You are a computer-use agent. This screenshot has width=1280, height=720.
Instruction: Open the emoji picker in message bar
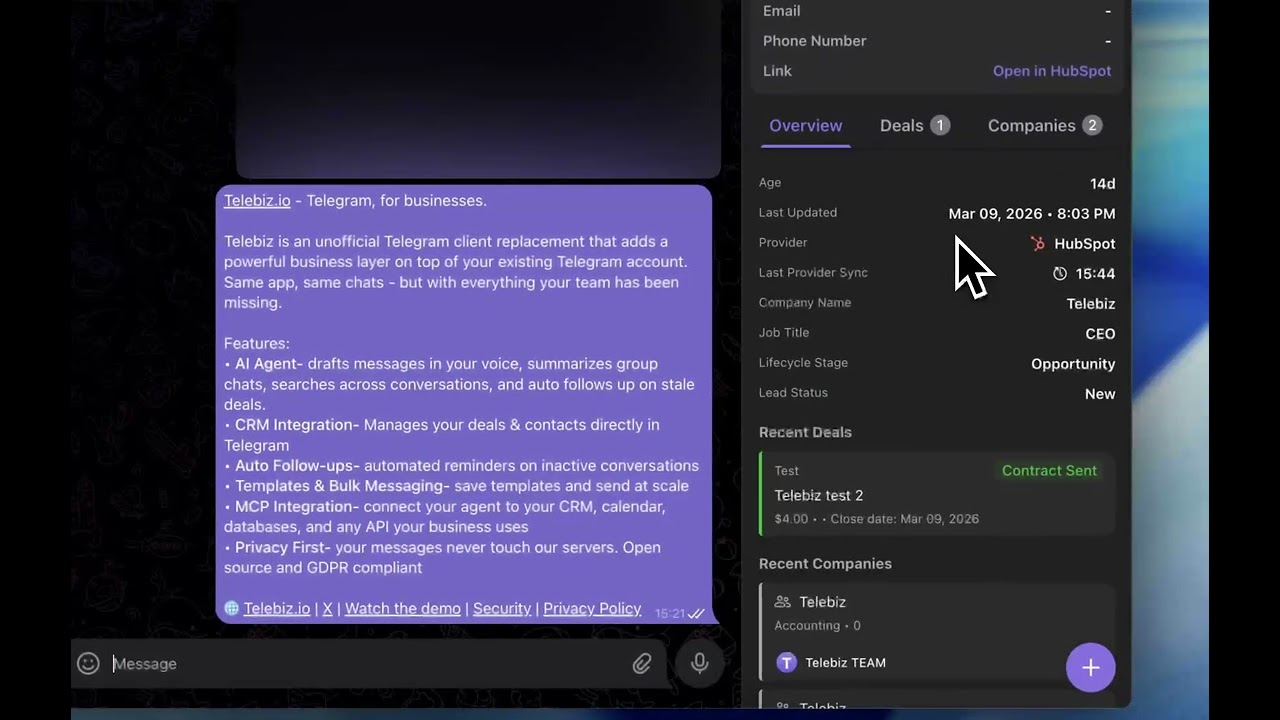pyautogui.click(x=88, y=663)
